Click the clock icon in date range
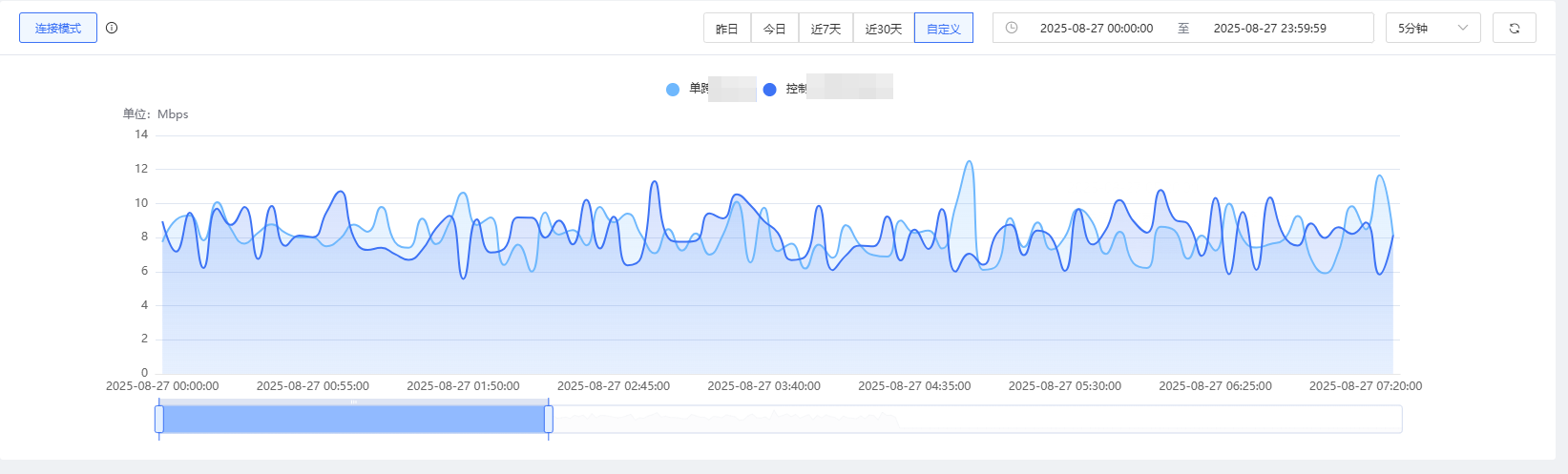The height and width of the screenshot is (474, 1568). coord(1012,28)
